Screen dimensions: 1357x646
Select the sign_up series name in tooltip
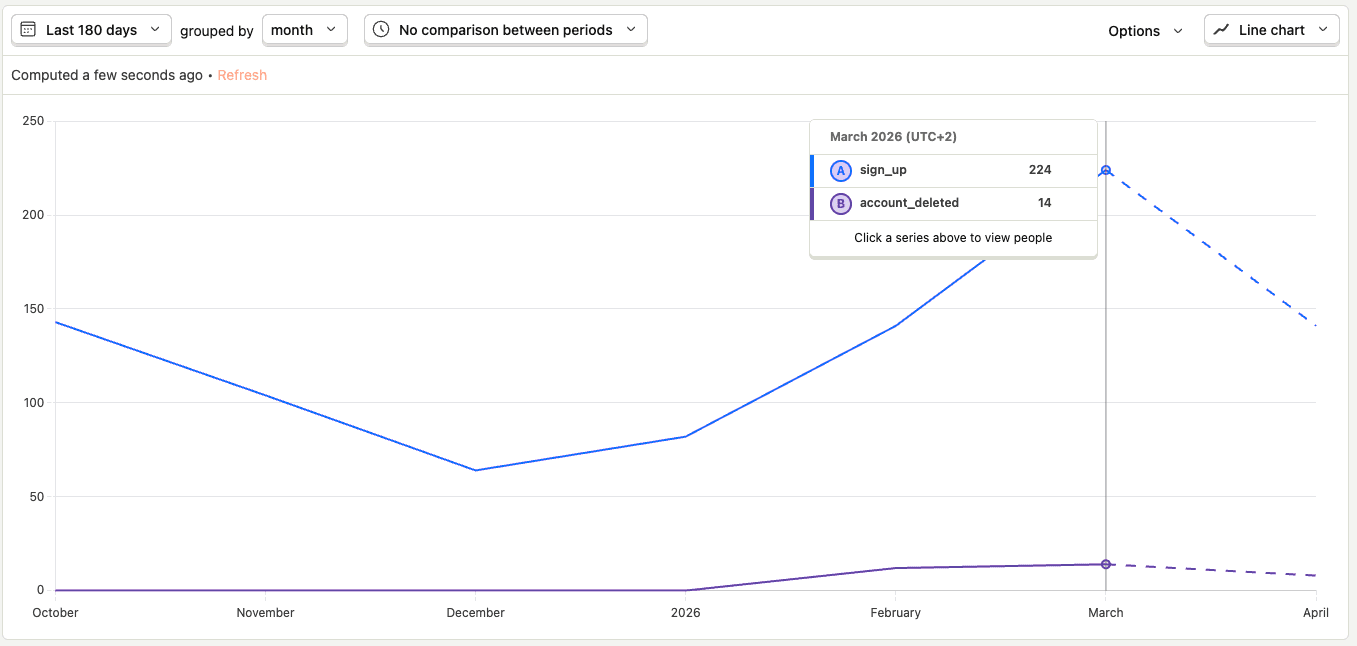(883, 170)
